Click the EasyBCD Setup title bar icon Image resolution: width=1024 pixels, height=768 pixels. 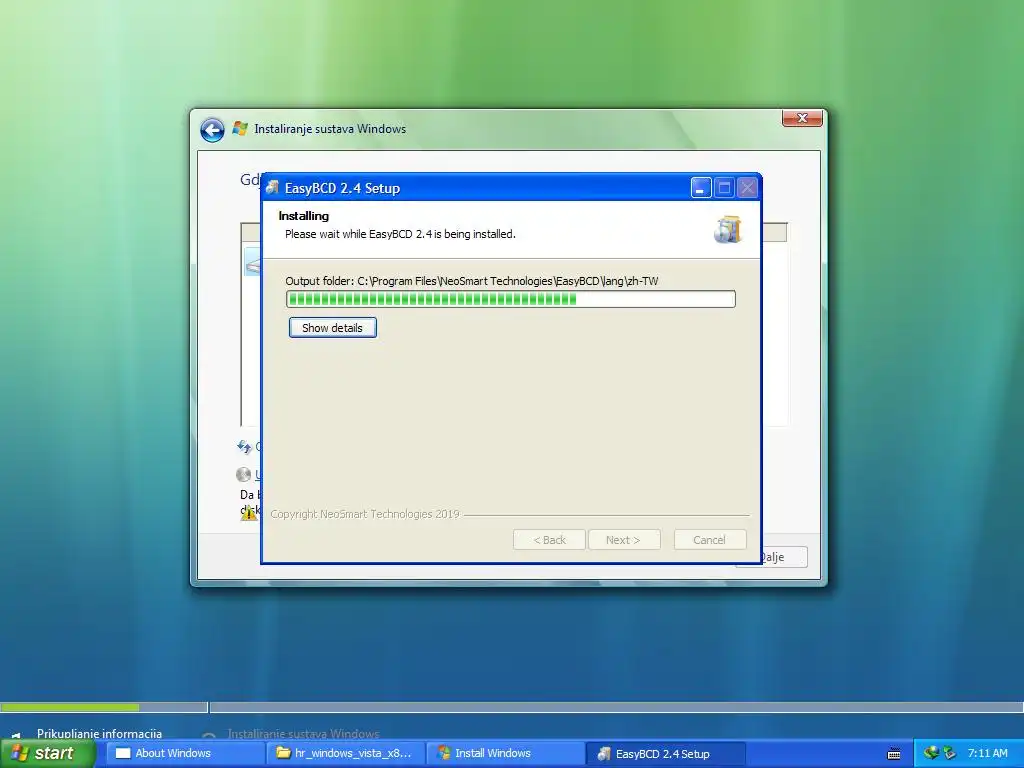272,188
